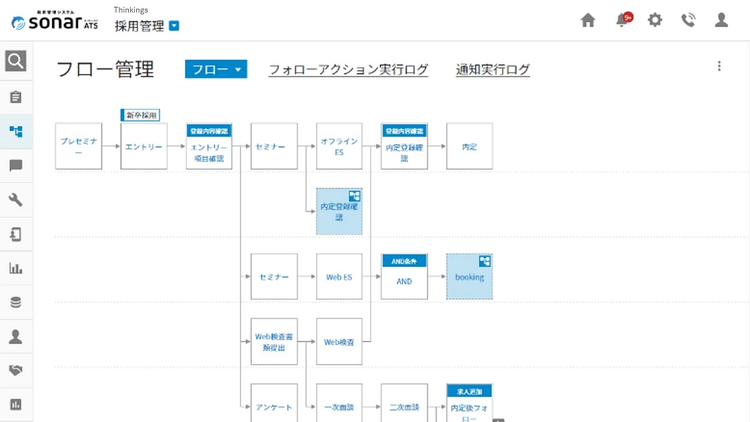The height and width of the screenshot is (422, 750).
Task: Select the booking flow node
Action: 469,277
